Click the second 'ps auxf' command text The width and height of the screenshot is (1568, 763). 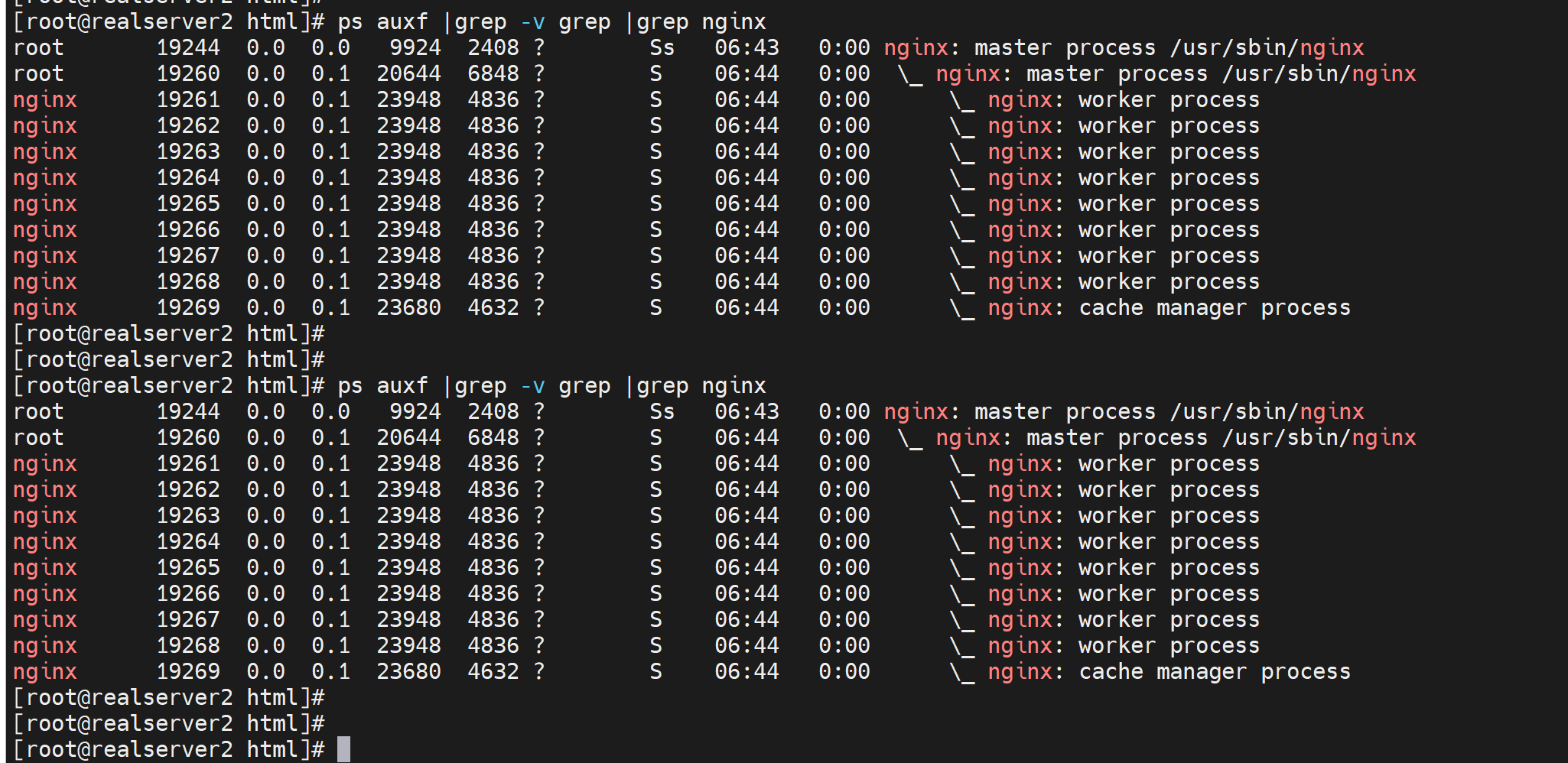pos(382,385)
